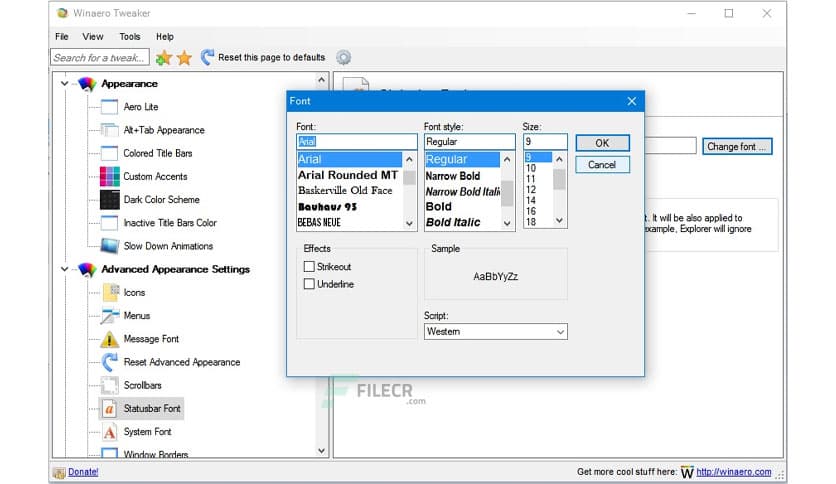Enable the Strikeout checkbox
The width and height of the screenshot is (836, 484).
coord(309,267)
